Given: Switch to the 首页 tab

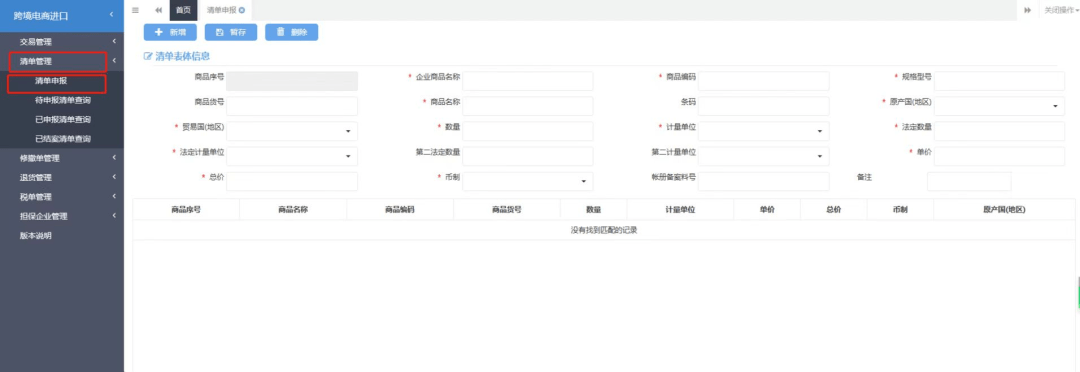Looking at the screenshot, I should 183,10.
